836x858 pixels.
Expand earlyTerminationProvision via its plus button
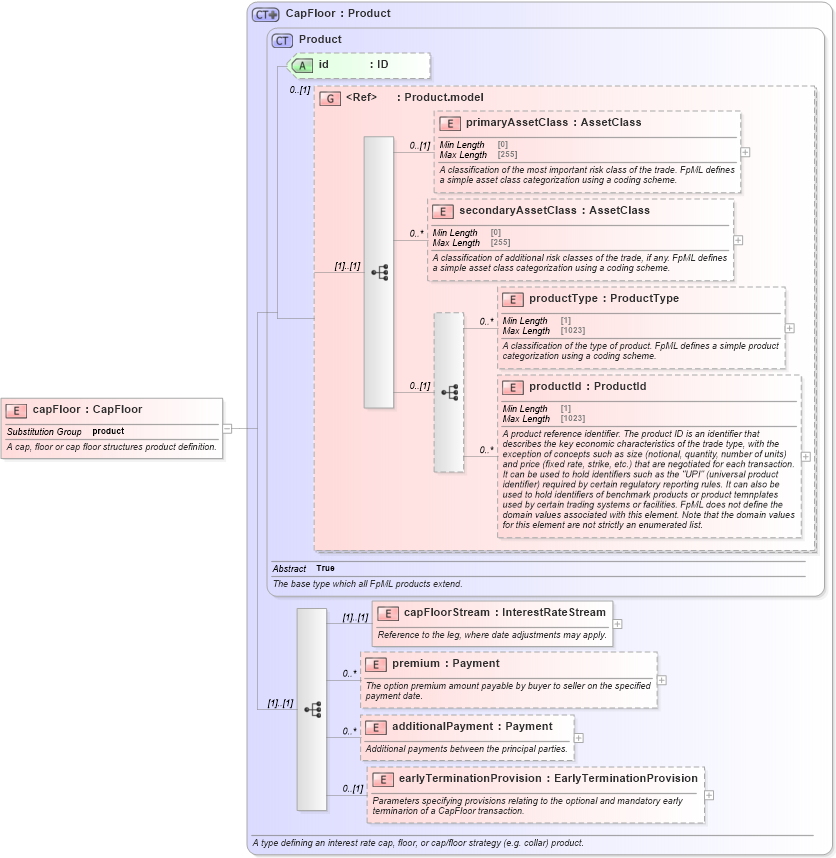(x=710, y=793)
